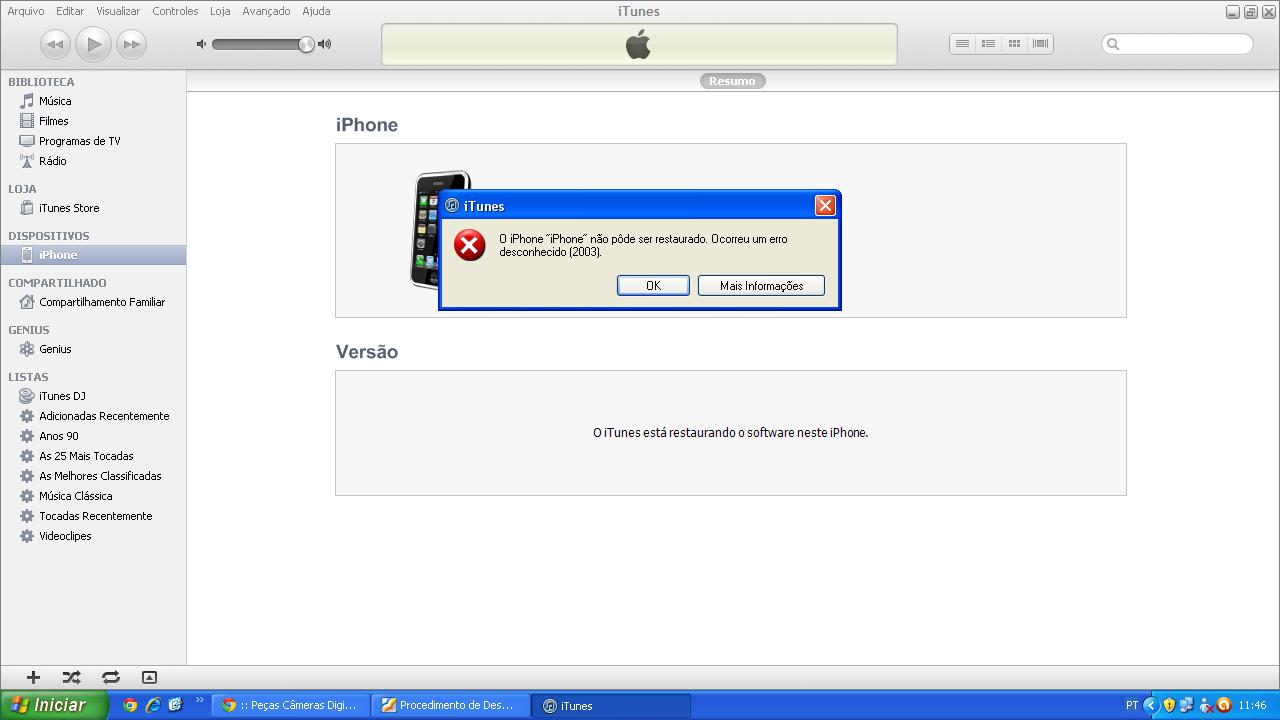
Task: Click the Iniciar start button
Action: tap(54, 705)
